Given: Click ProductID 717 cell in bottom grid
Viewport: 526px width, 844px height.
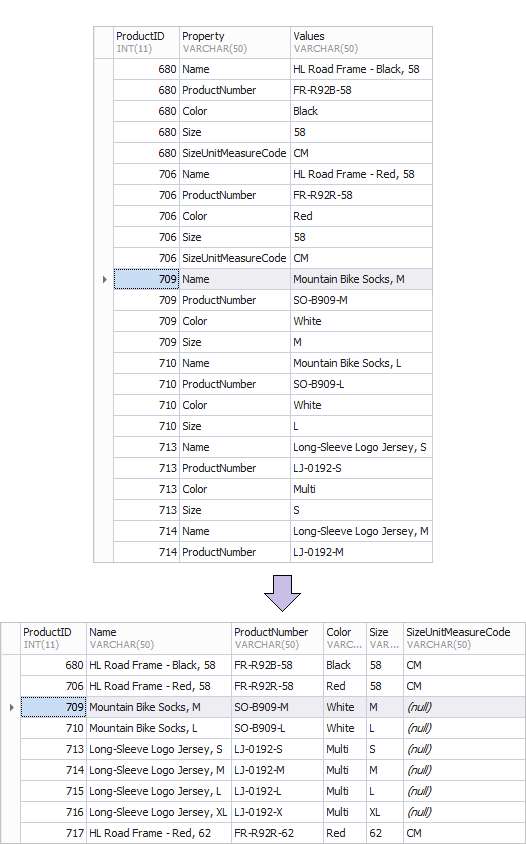Looking at the screenshot, I should 53,833.
